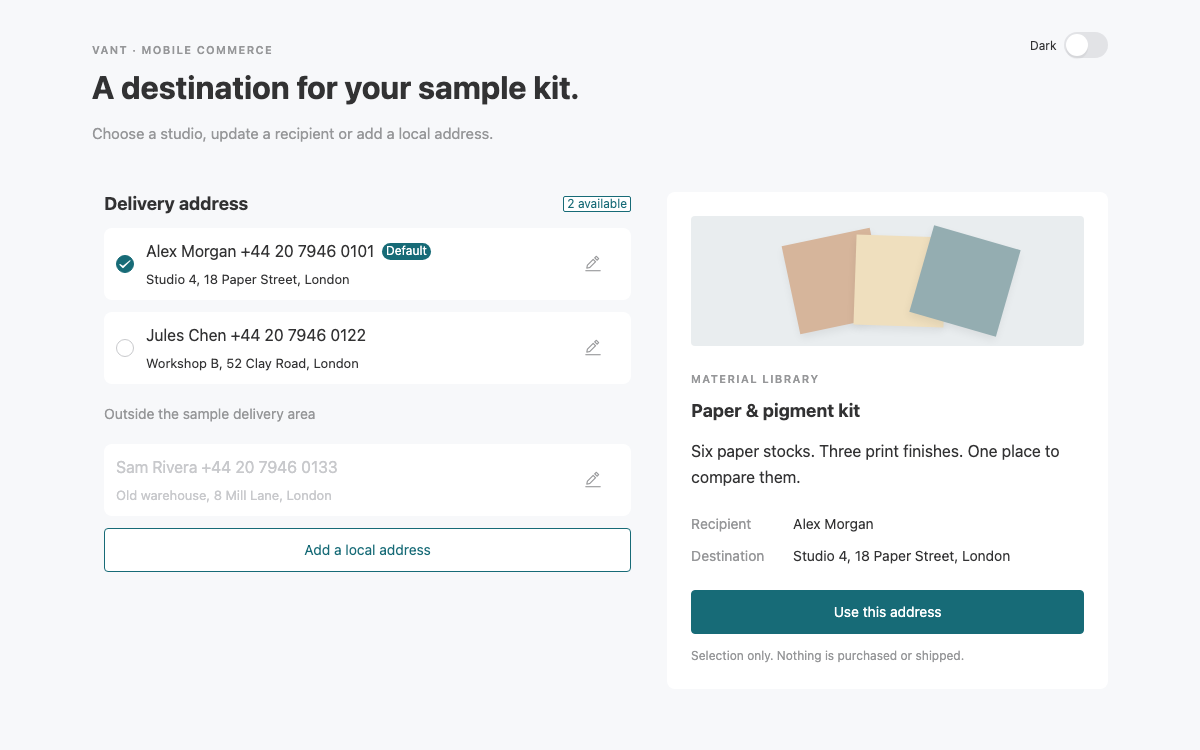Toggle the Dark mode switch
Image resolution: width=1200 pixels, height=750 pixels.
pos(1085,45)
